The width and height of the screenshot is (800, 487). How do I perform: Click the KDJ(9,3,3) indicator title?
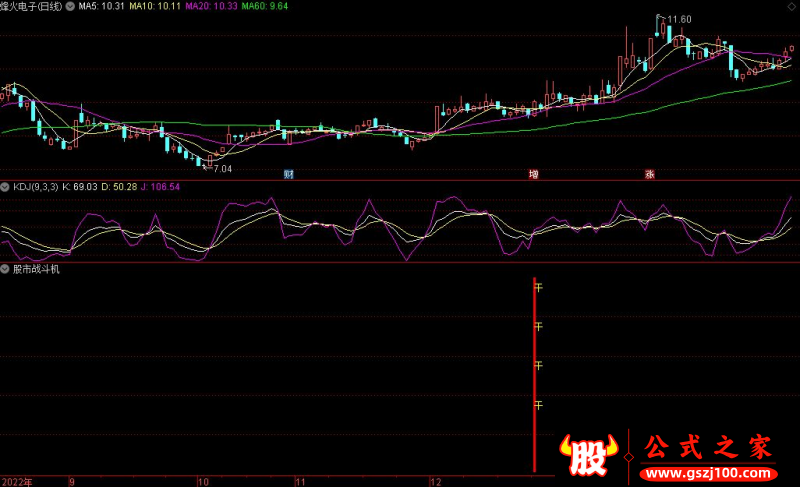(x=35, y=187)
